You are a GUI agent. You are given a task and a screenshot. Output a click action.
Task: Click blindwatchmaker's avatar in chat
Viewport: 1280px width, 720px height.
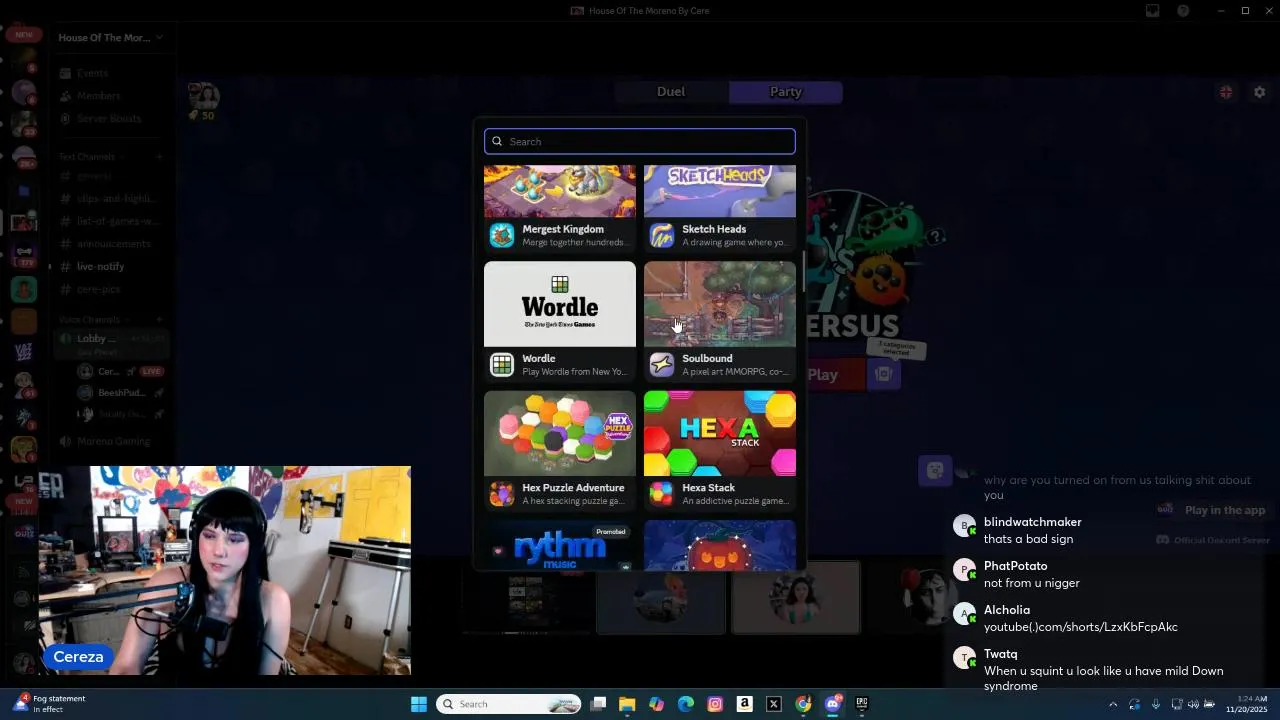964,526
